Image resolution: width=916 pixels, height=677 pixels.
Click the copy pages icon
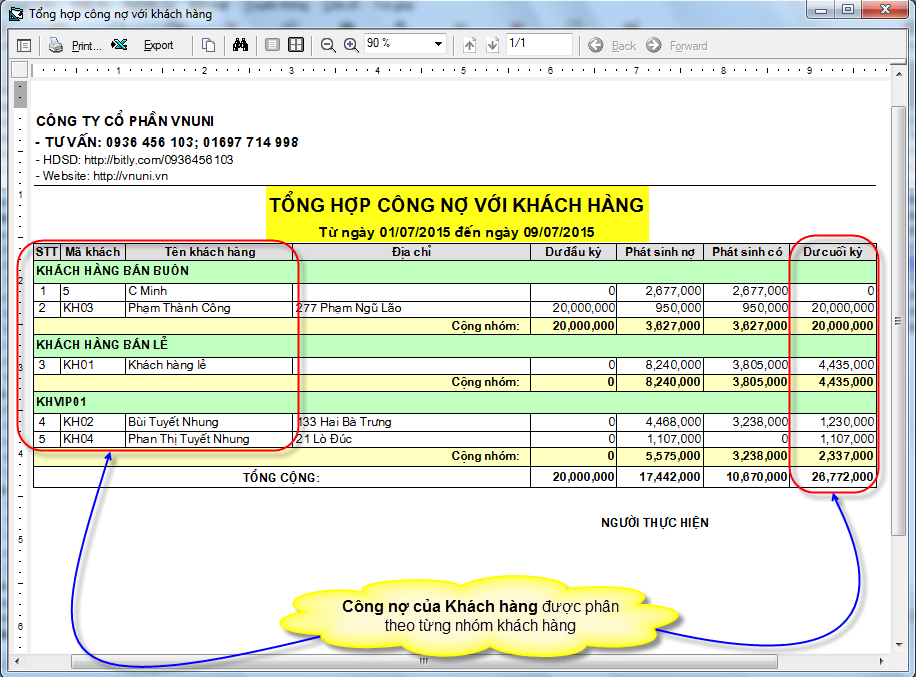(208, 45)
